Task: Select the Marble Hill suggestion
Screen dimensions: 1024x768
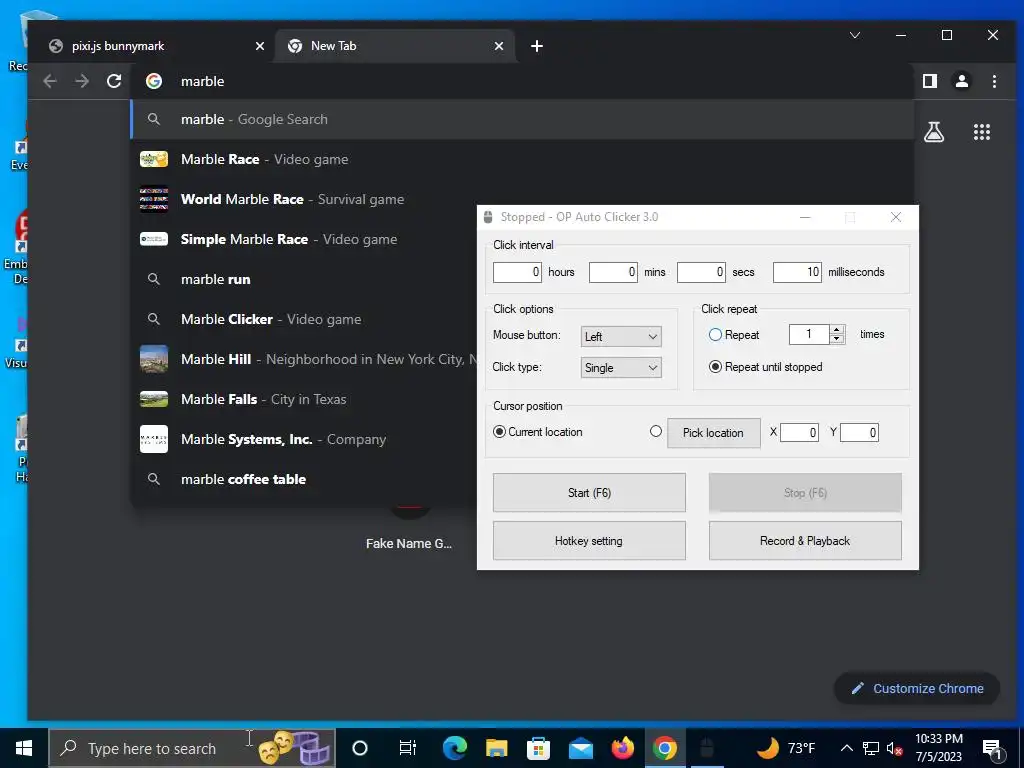Action: [304, 359]
